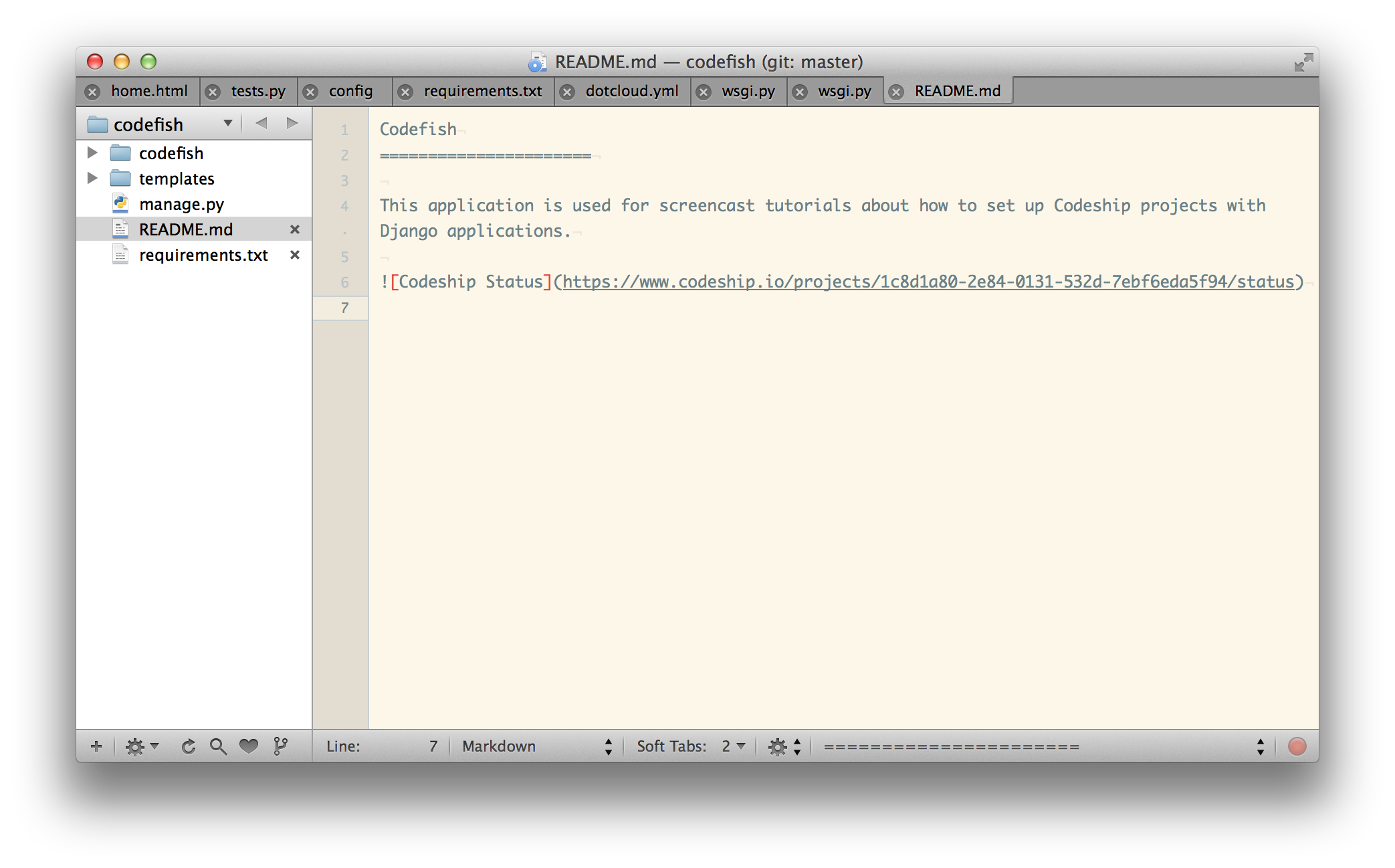Show favorites with the heart icon

pos(249,746)
